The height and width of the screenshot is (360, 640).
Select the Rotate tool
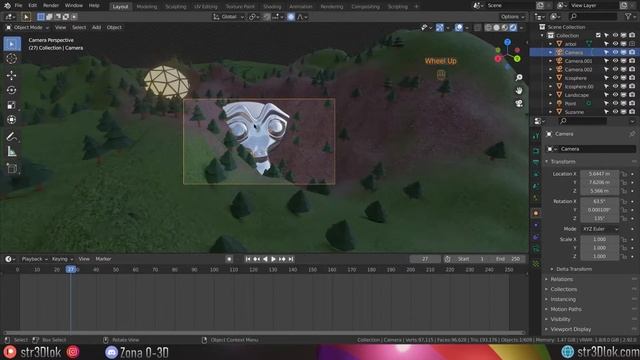(x=12, y=90)
